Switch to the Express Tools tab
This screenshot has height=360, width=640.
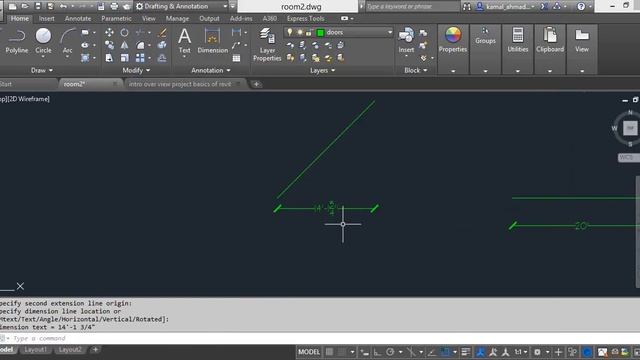[x=305, y=18]
